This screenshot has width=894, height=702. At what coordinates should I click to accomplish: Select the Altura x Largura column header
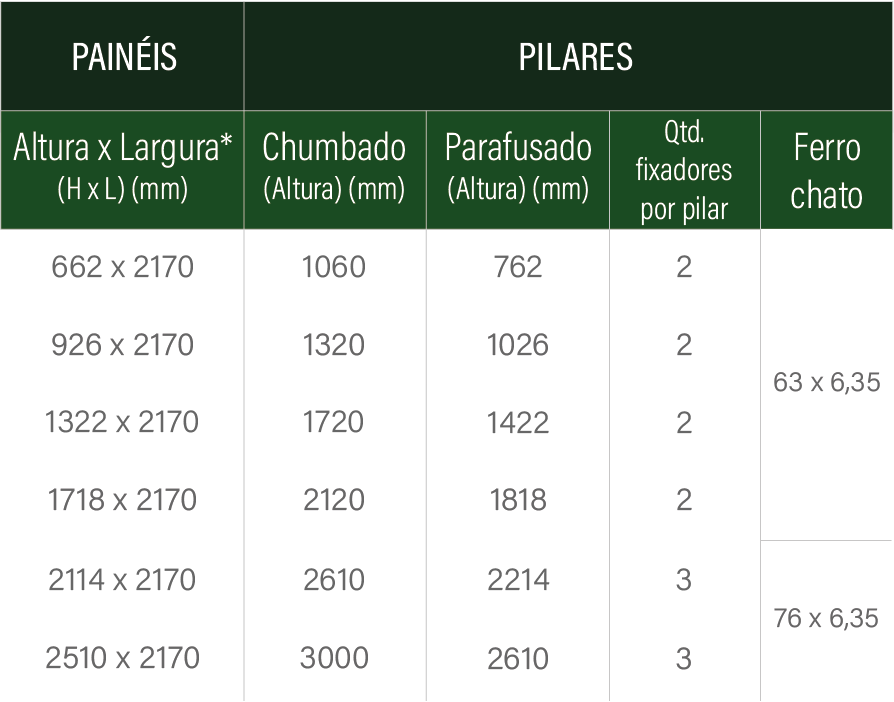pyautogui.click(x=123, y=170)
